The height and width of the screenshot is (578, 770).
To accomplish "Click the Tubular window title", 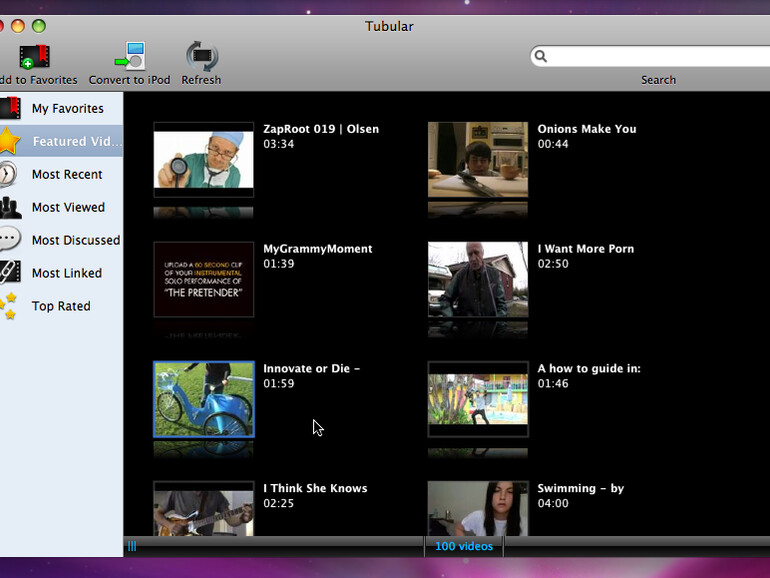I will click(x=389, y=27).
